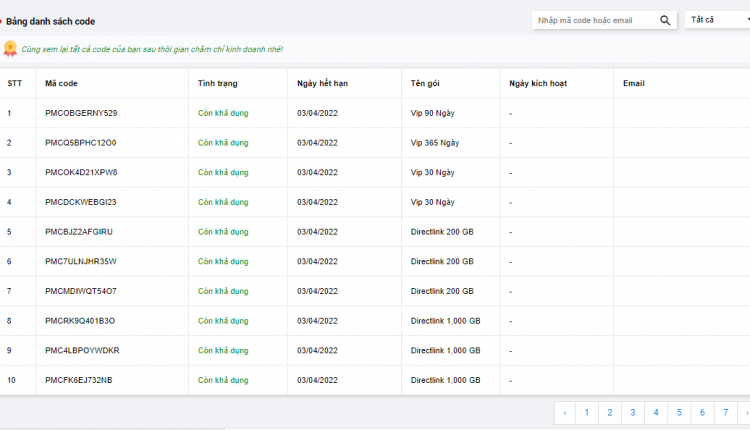
Task: Click expiry date 03/04/2022 in row PMCOBGERNY529
Action: coord(317,113)
